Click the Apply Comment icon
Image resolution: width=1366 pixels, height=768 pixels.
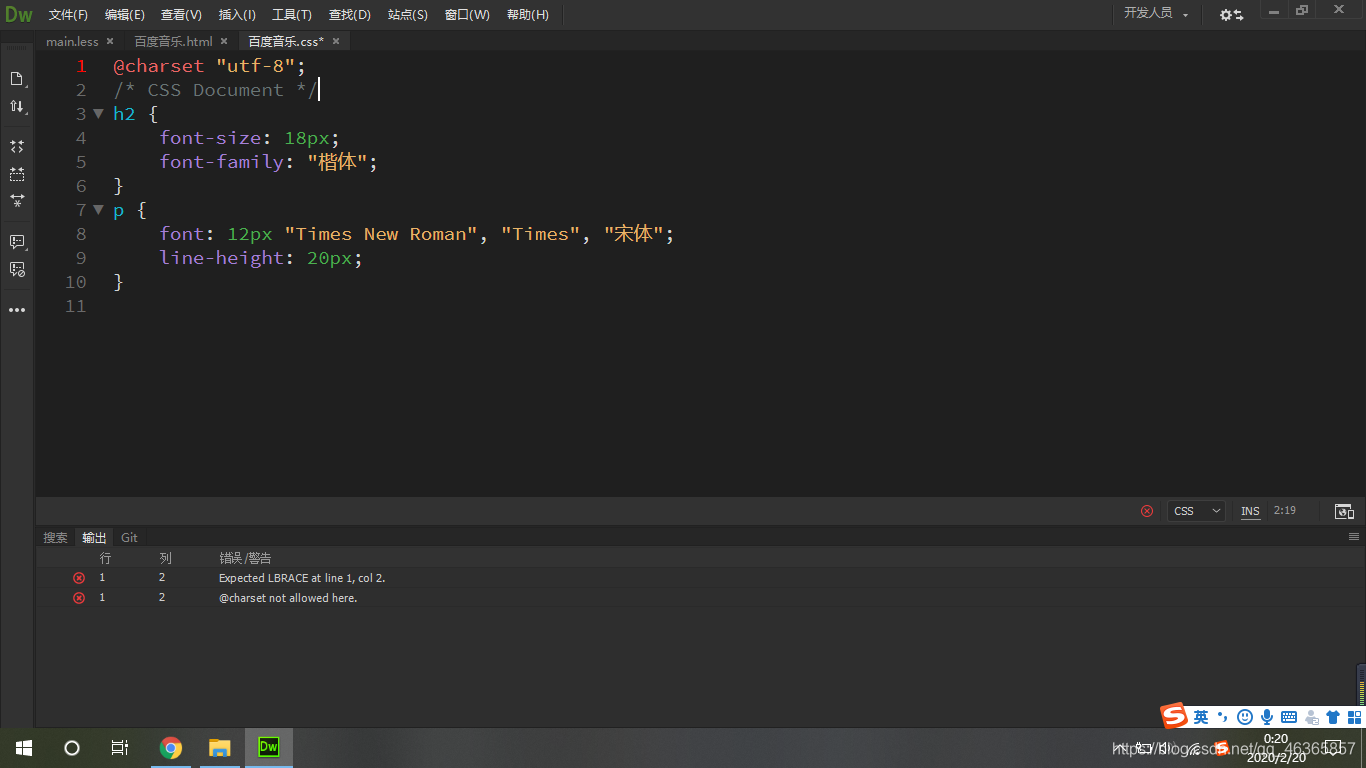click(16, 242)
